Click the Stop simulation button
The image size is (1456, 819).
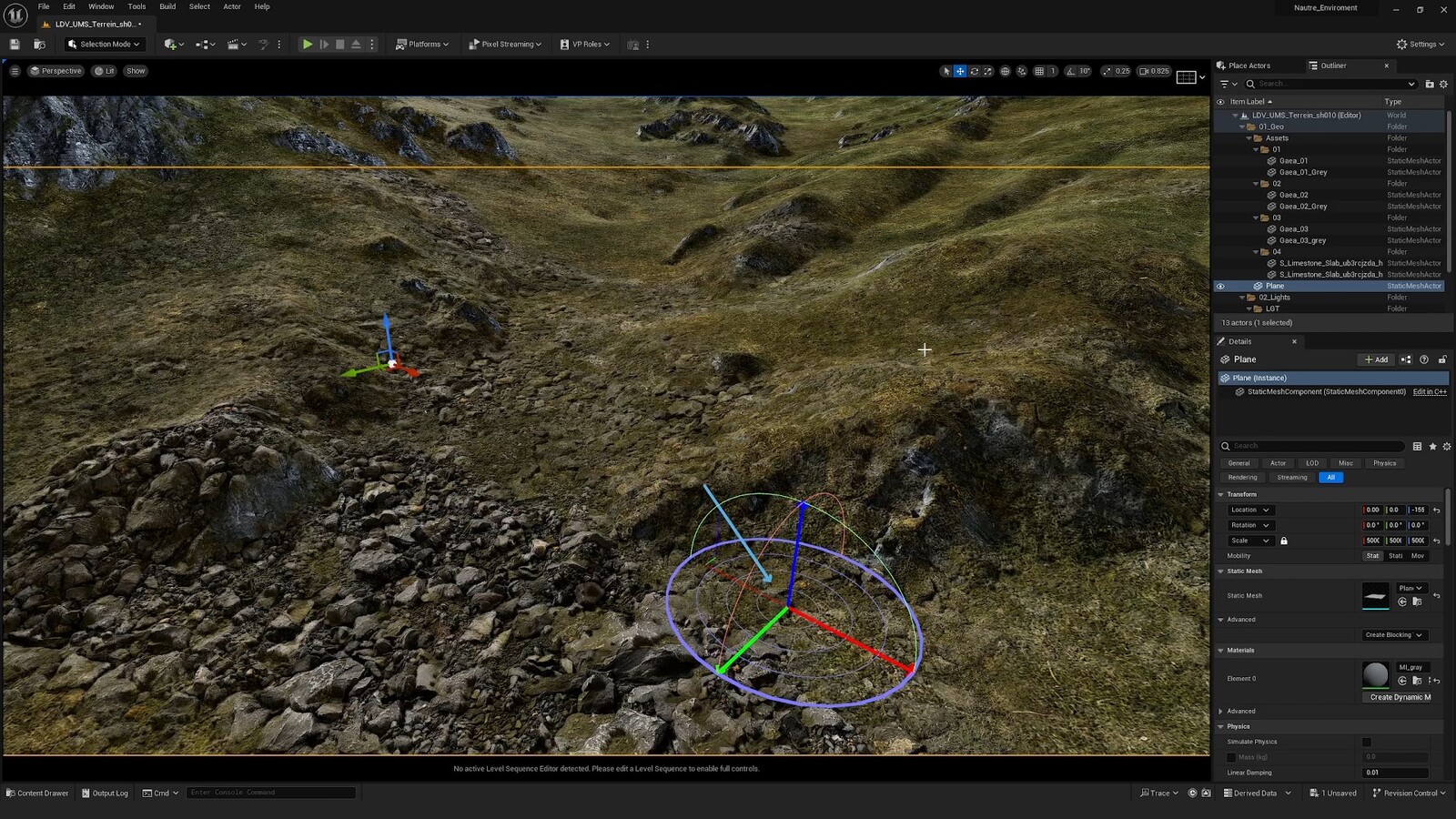(x=340, y=44)
